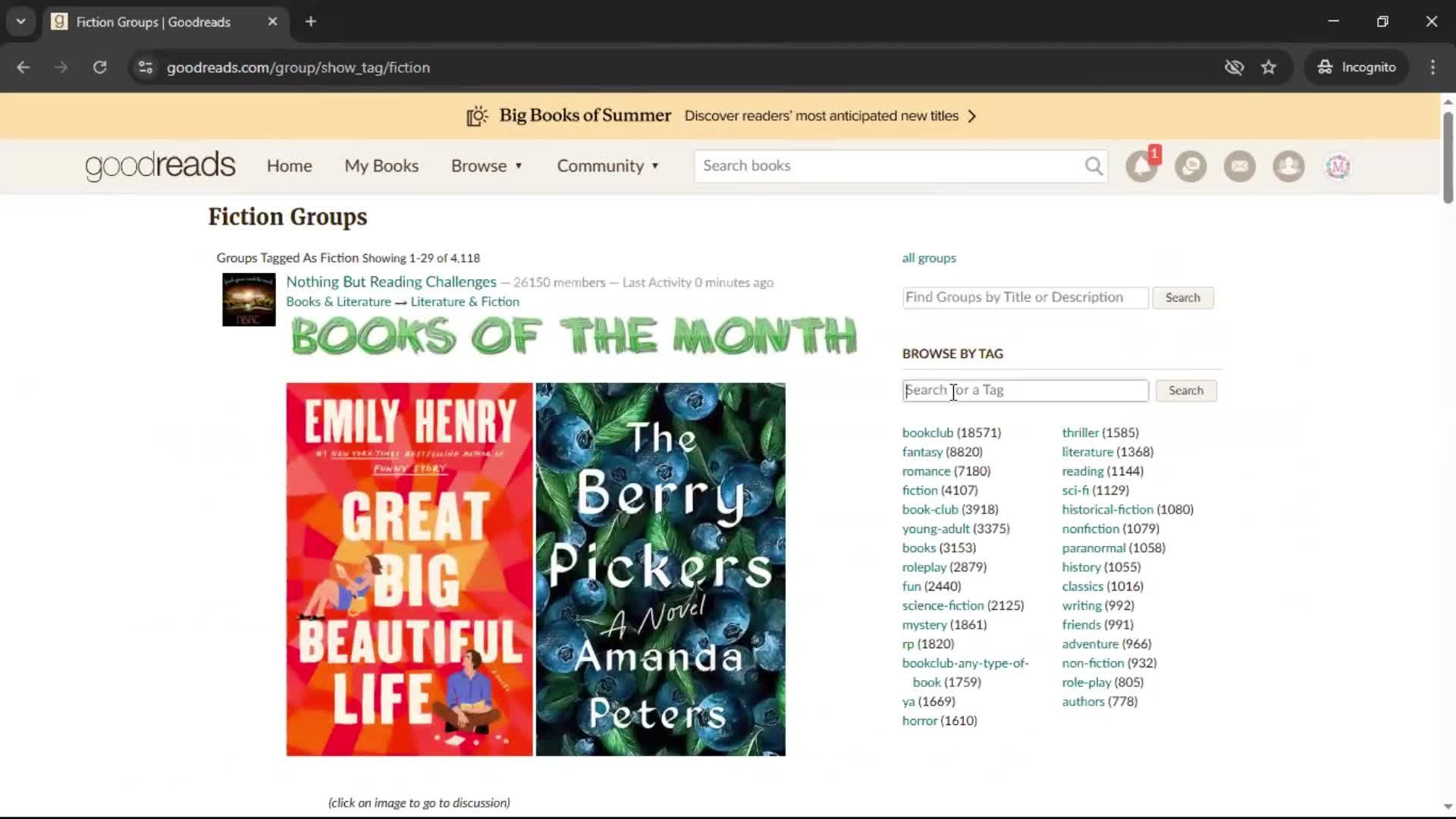Click the Nothing But Reading Challenges group thumbnail

249,300
